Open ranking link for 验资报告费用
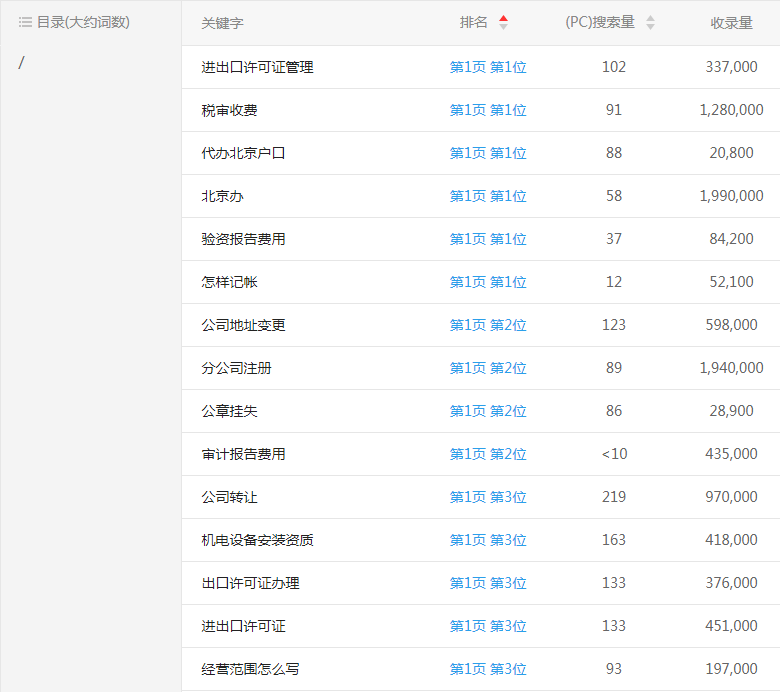Viewport: 780px width, 692px height. coord(488,239)
